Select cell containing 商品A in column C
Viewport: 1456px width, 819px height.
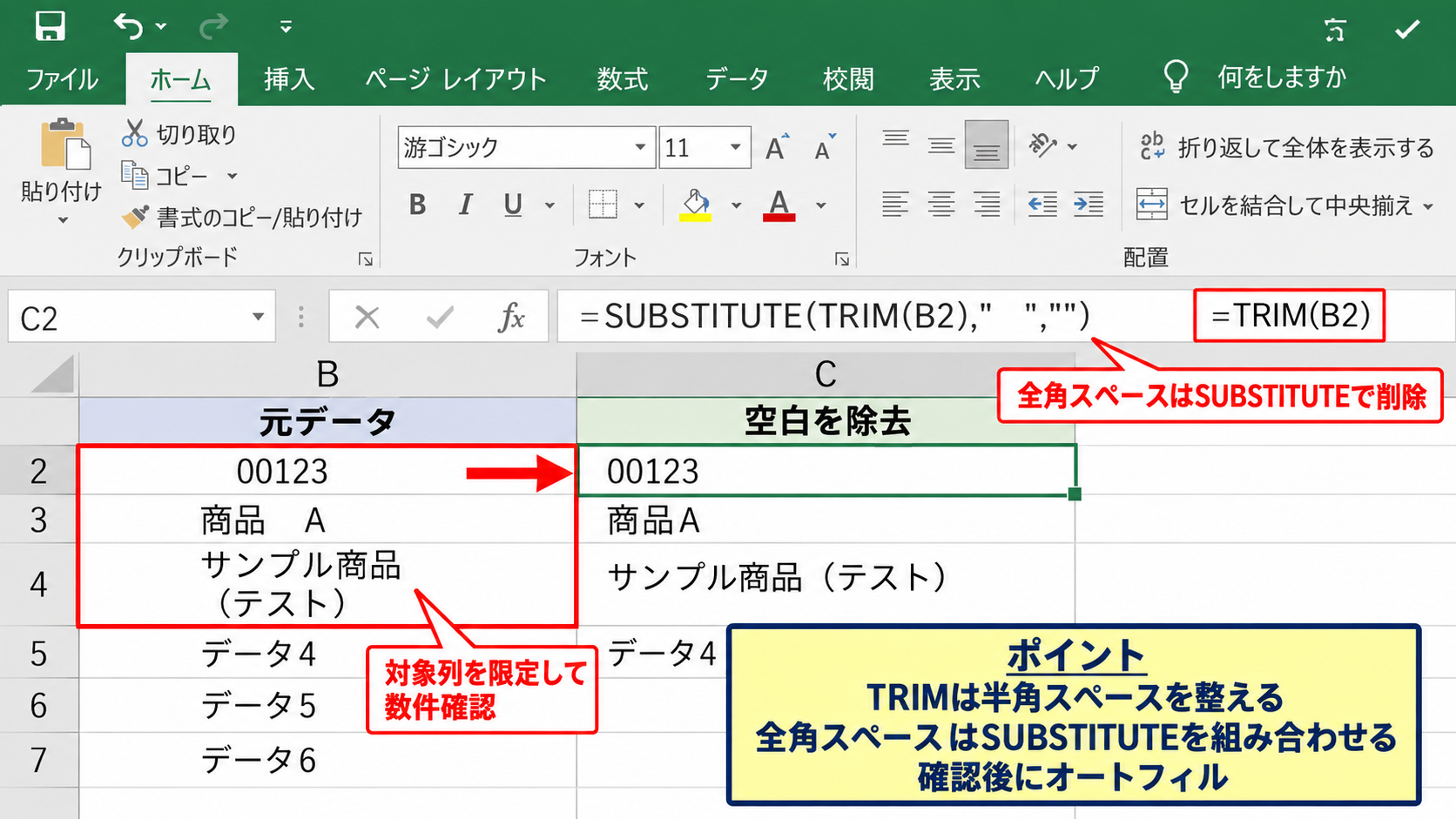(826, 520)
